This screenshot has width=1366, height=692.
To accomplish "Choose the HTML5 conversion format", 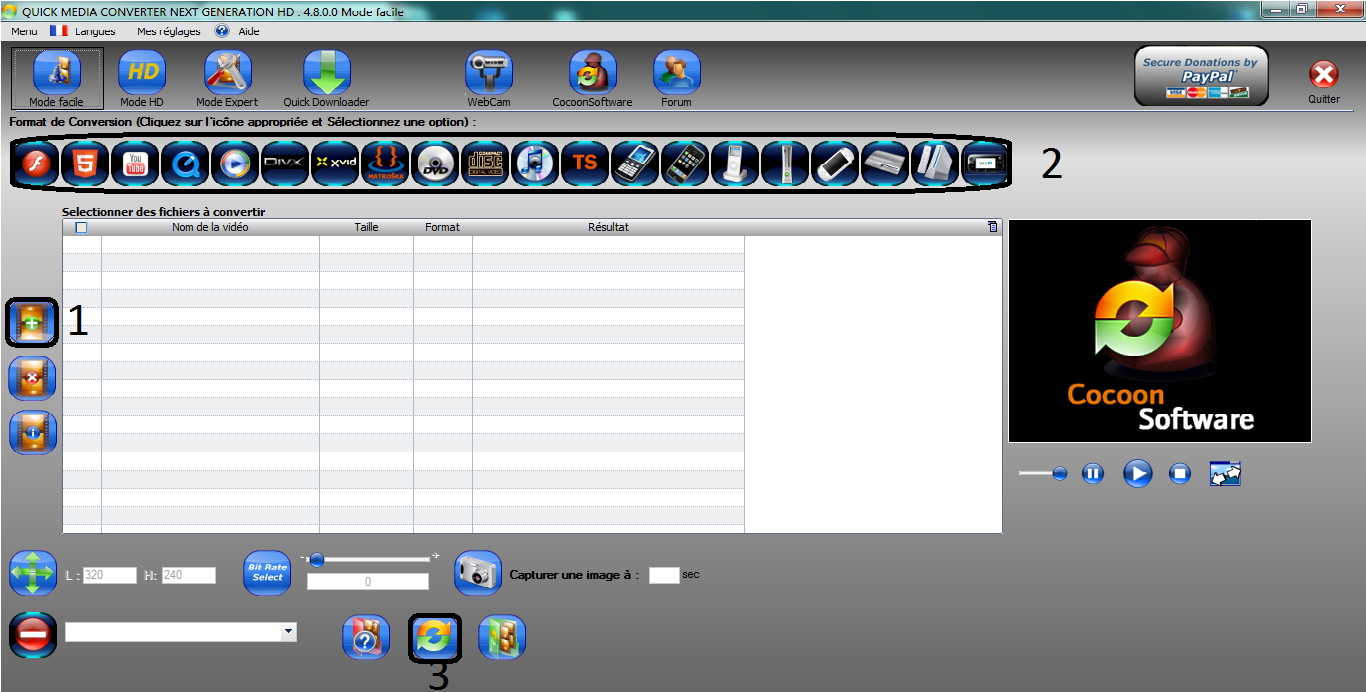I will [85, 162].
